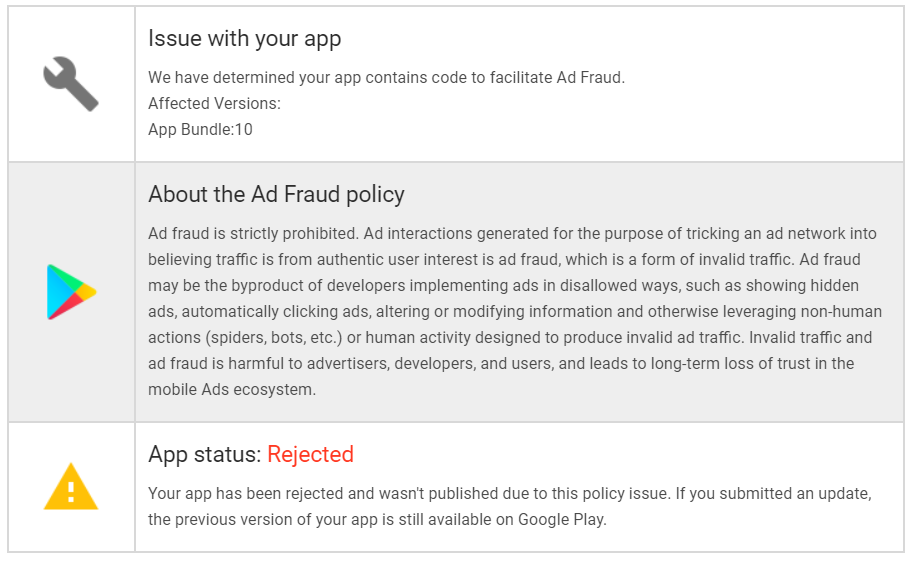Screen dimensions: 911x564
Task: Click the wrench icon
Action: [x=71, y=83]
